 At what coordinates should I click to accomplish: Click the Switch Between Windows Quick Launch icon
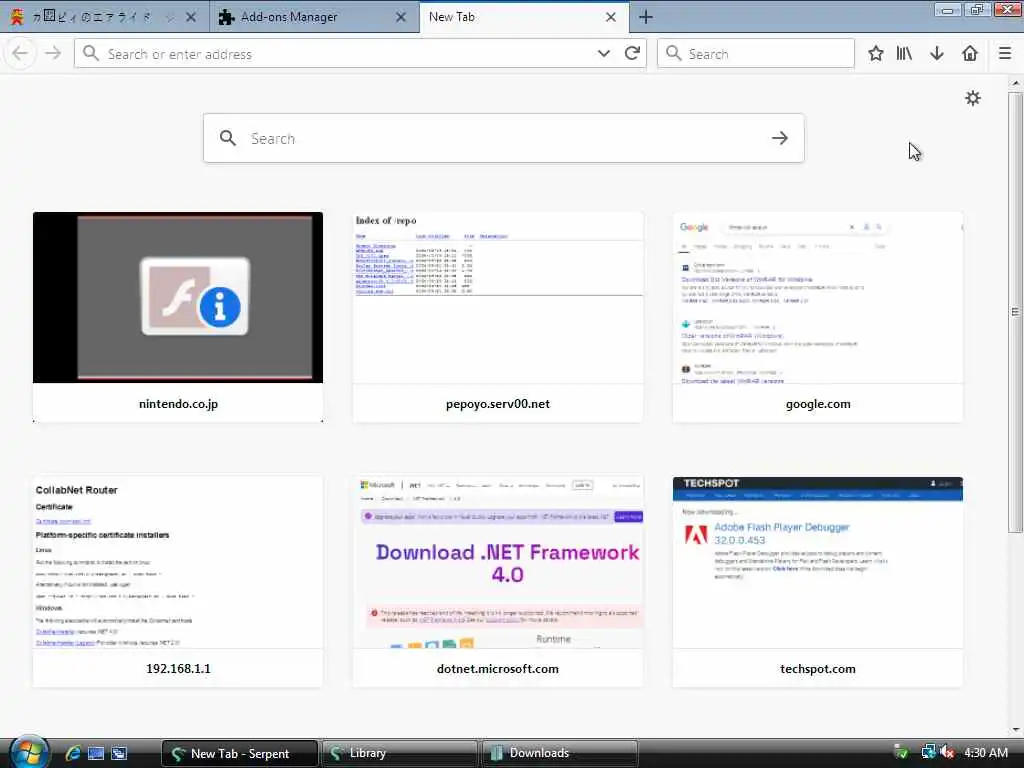click(x=119, y=753)
